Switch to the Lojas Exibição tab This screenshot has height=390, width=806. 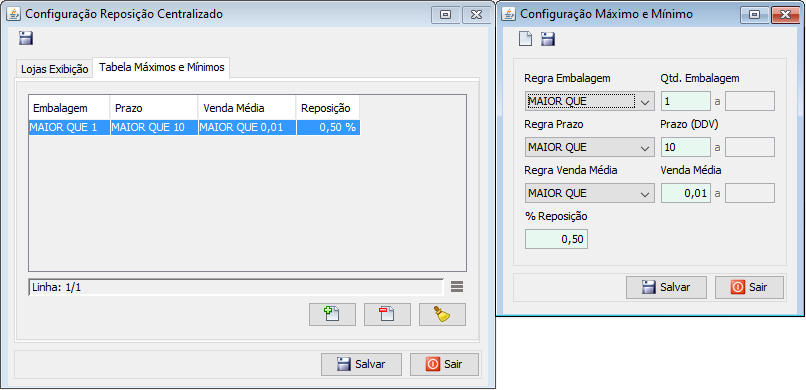(x=54, y=69)
